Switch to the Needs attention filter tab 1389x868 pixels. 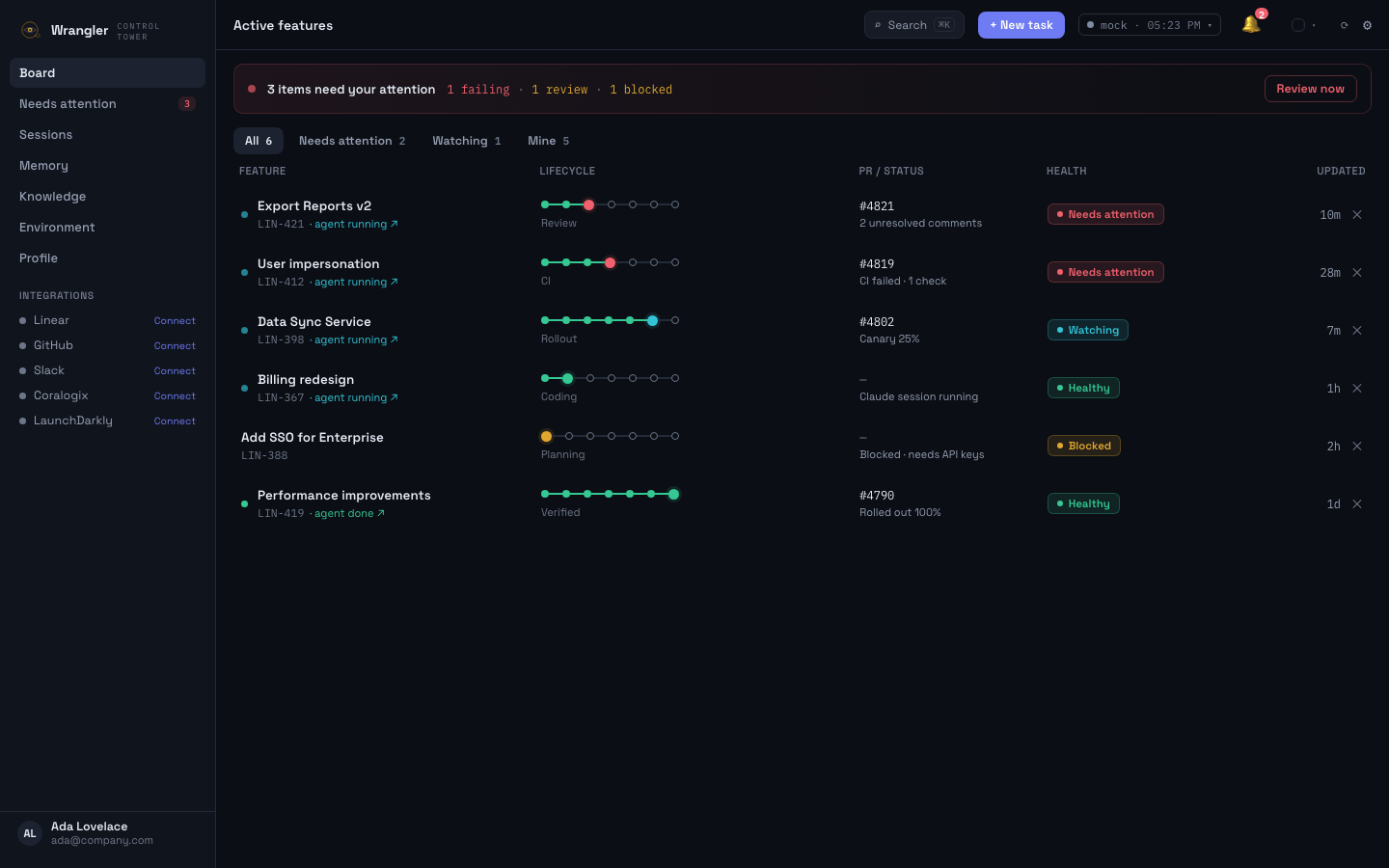[x=352, y=141]
